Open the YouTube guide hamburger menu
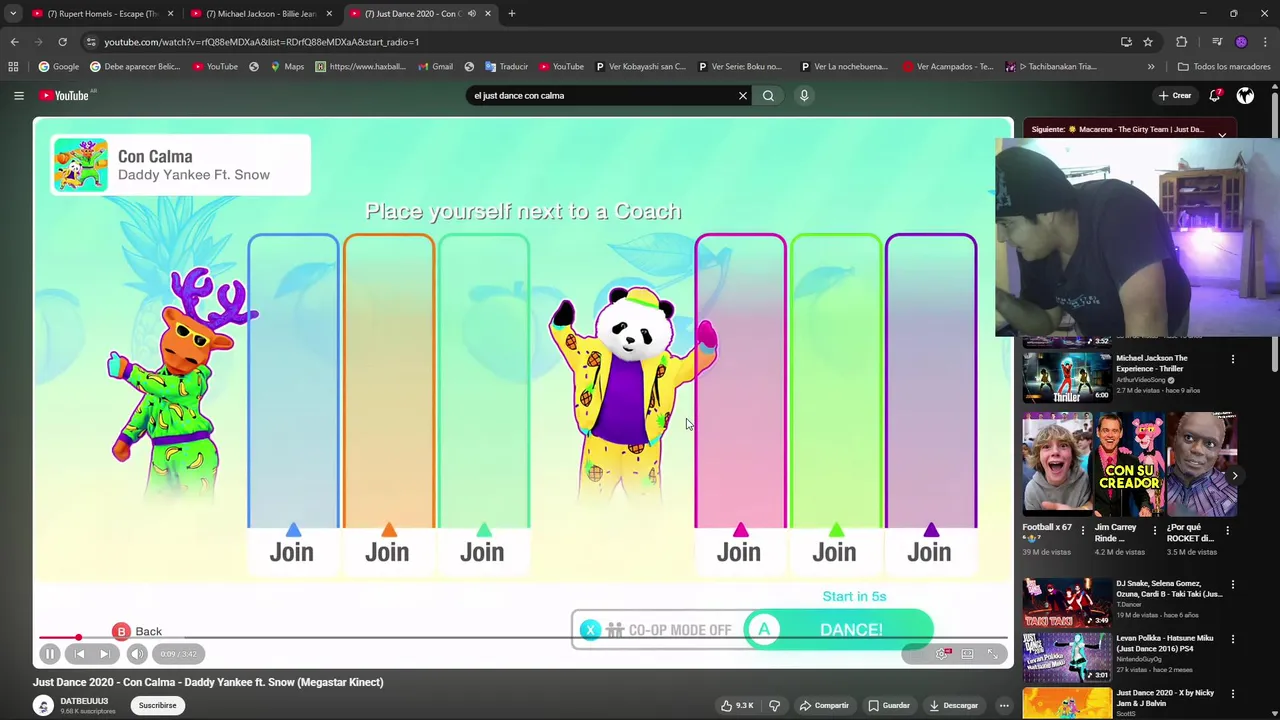This screenshot has height=720, width=1280. [19, 95]
